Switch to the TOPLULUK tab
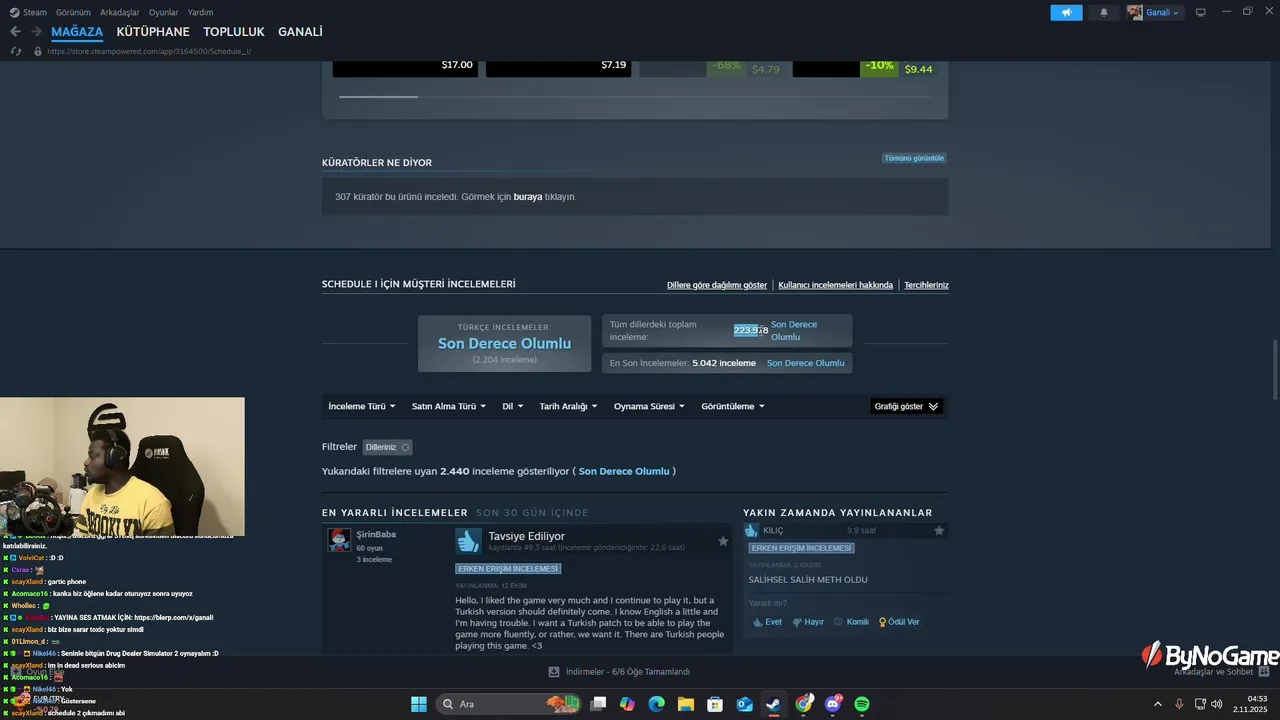The width and height of the screenshot is (1280, 720). click(234, 32)
